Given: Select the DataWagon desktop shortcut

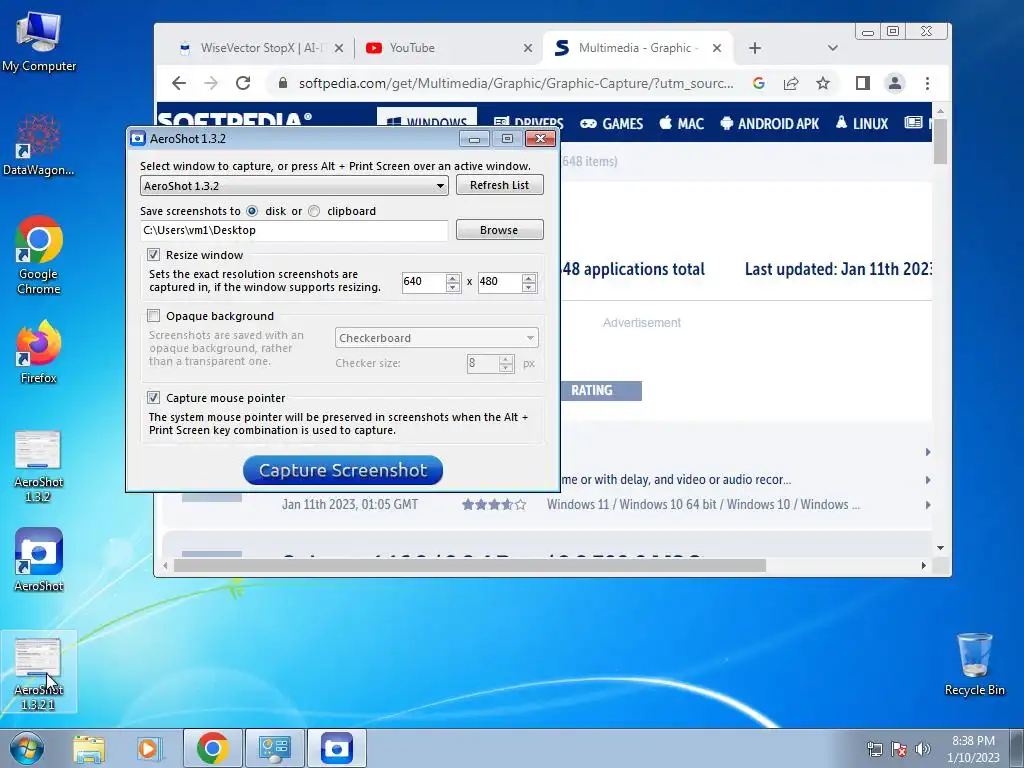Looking at the screenshot, I should coord(39,145).
